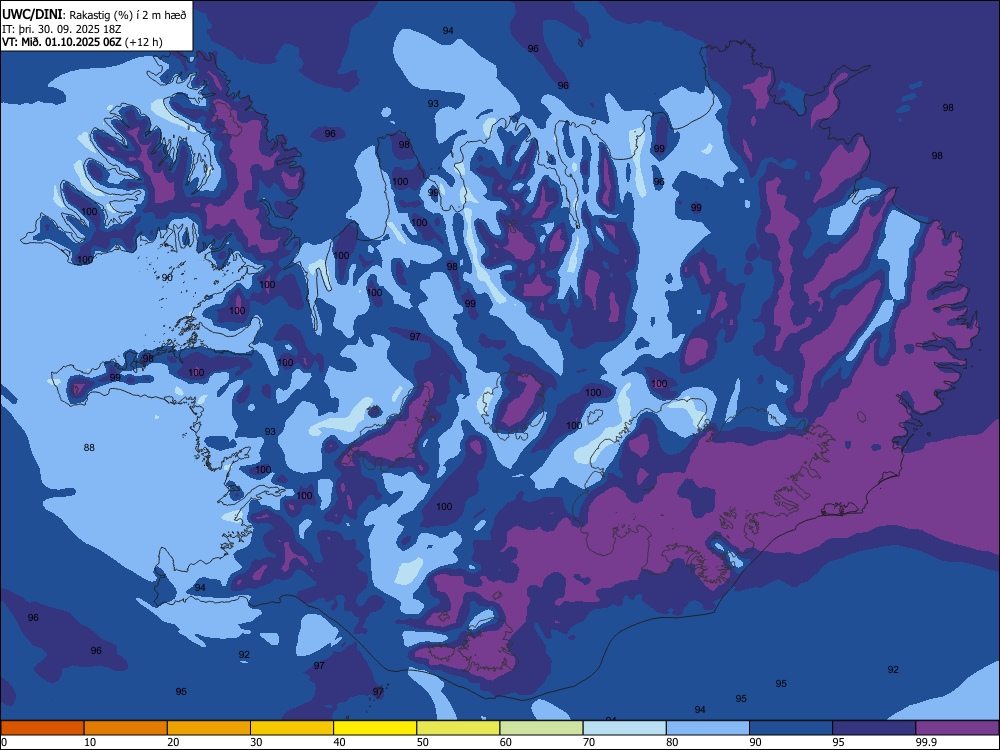1000x750 pixels.
Task: Choose the golden 30–40 legend swatch
Action: [292, 728]
